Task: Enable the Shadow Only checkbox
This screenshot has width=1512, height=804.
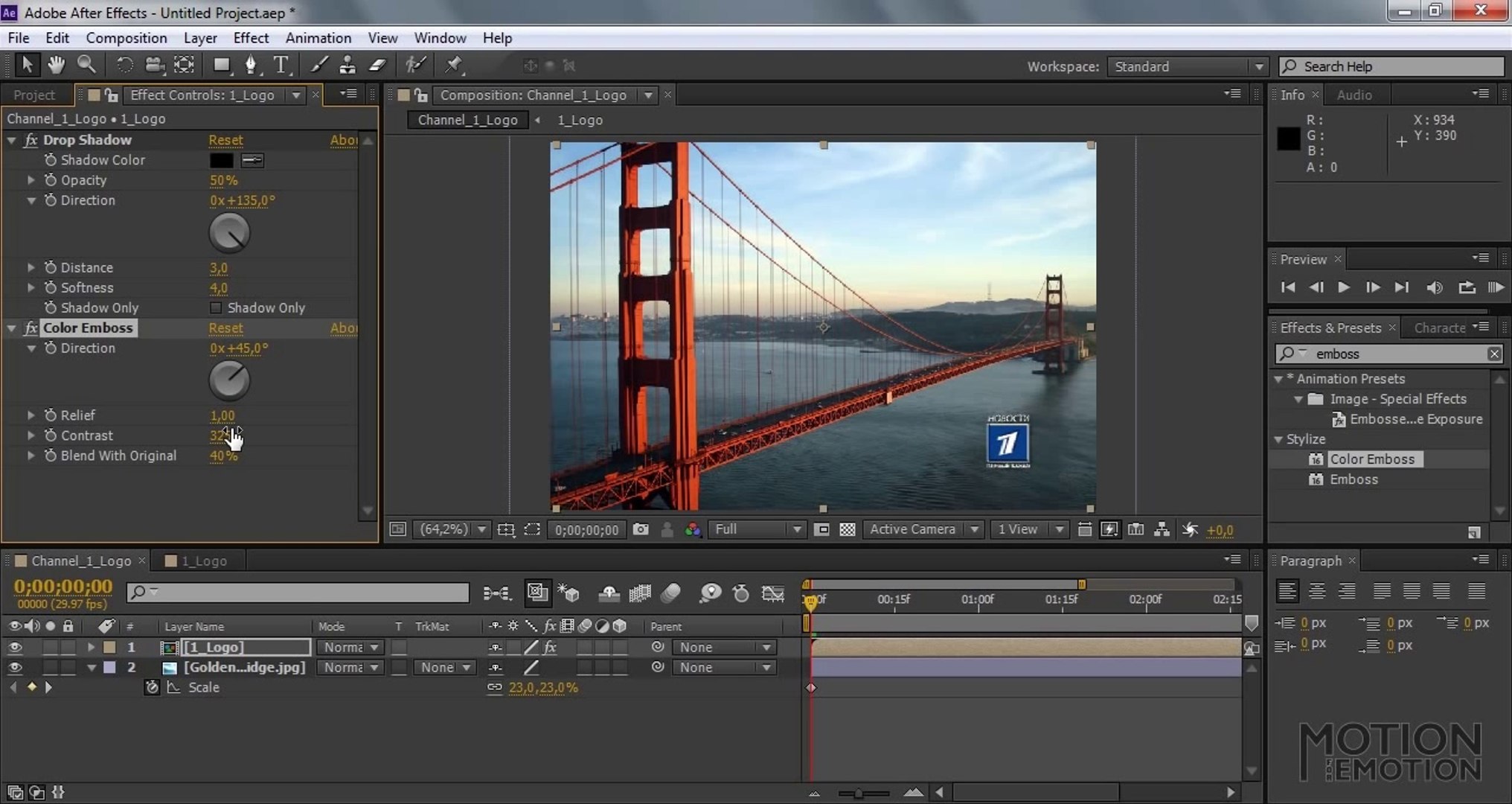Action: (x=216, y=307)
